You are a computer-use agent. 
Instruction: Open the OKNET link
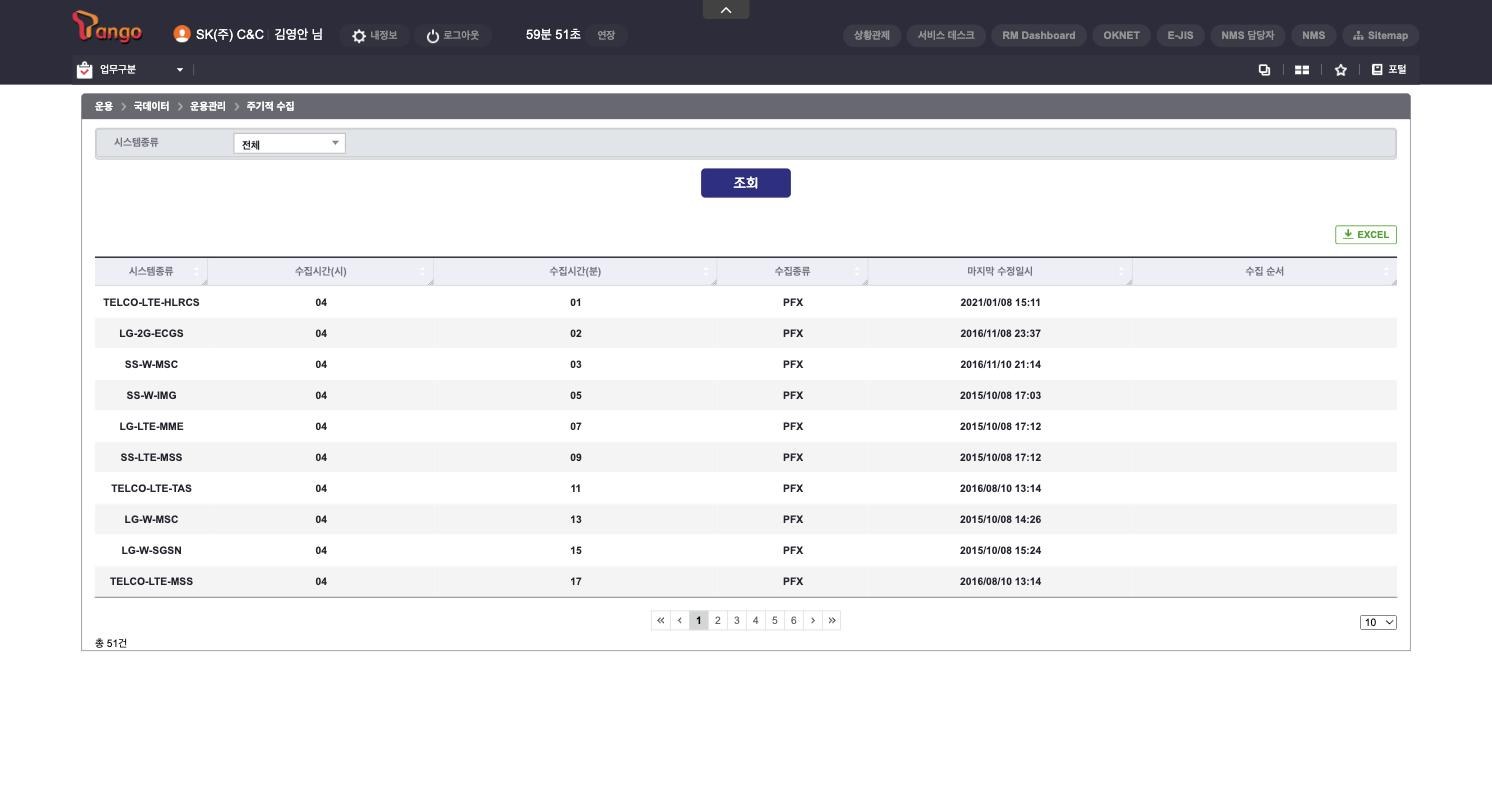pyautogui.click(x=1121, y=35)
